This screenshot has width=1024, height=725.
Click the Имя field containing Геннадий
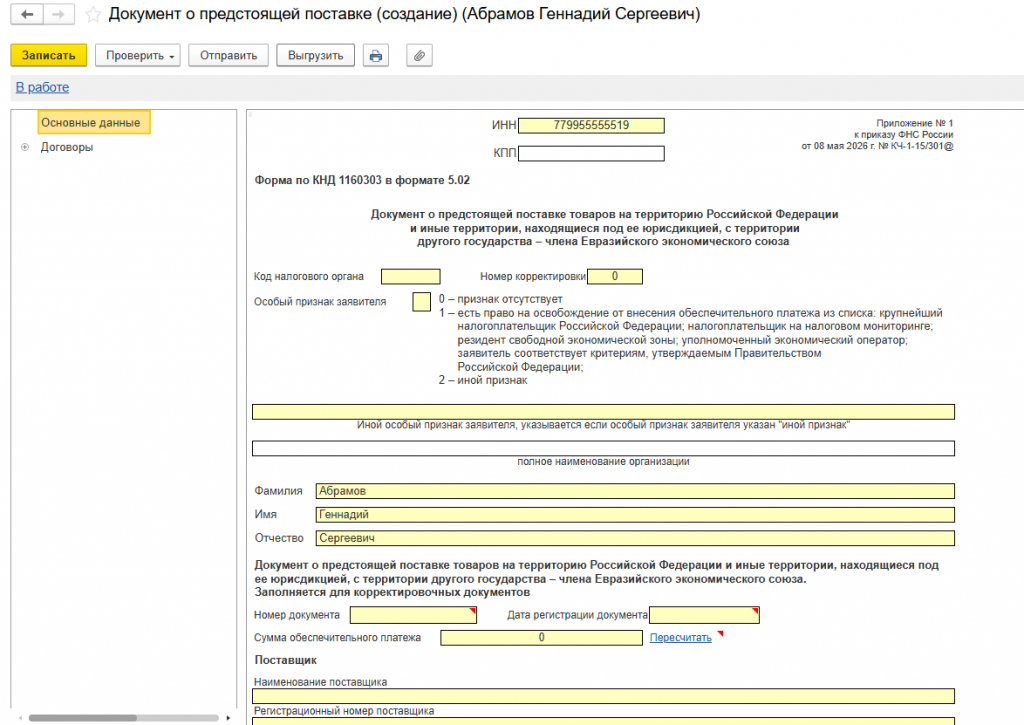click(635, 515)
